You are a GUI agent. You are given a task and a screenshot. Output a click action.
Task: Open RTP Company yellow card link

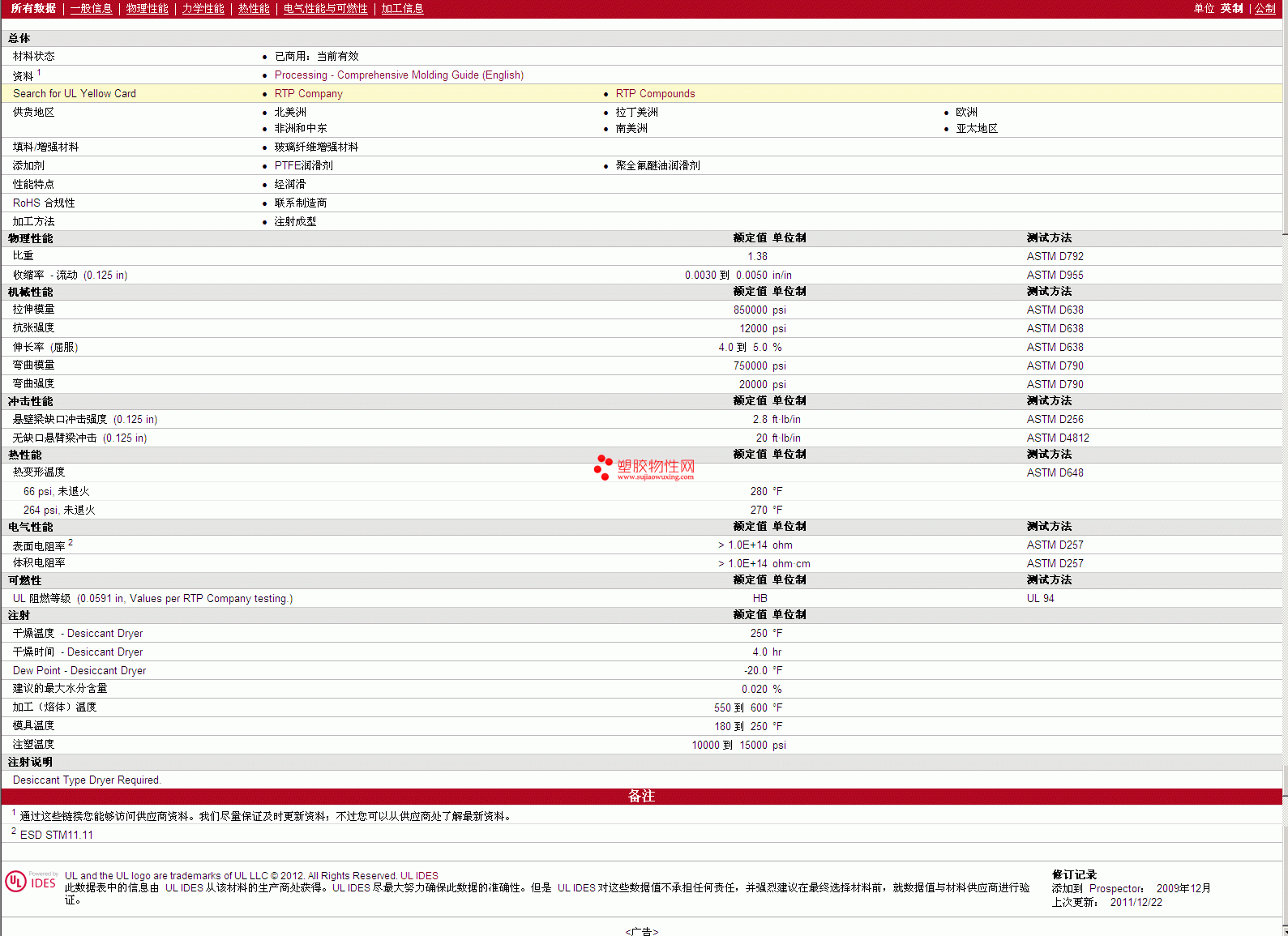click(x=308, y=93)
